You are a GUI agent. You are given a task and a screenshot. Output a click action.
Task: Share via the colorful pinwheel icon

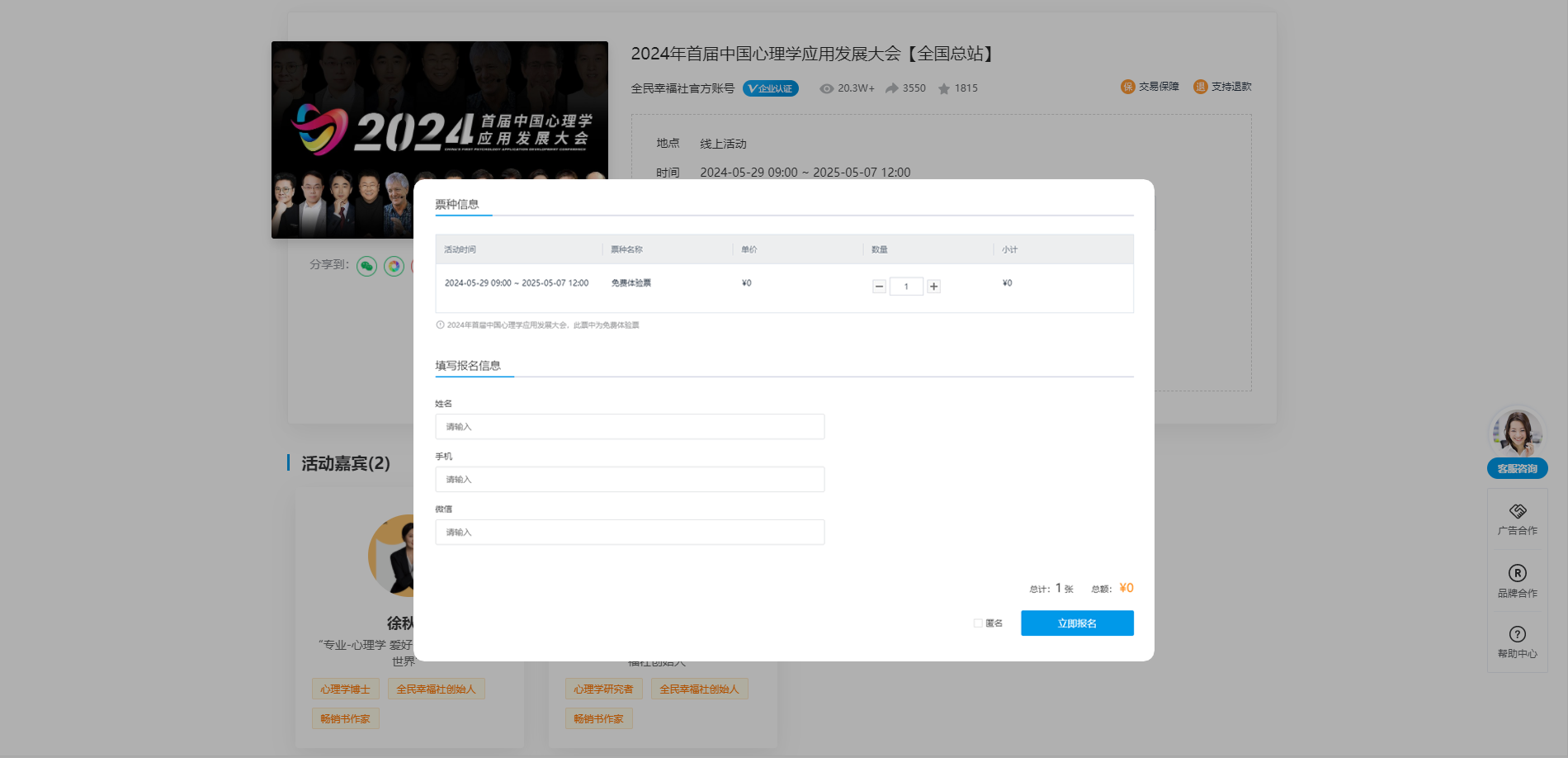coord(394,266)
